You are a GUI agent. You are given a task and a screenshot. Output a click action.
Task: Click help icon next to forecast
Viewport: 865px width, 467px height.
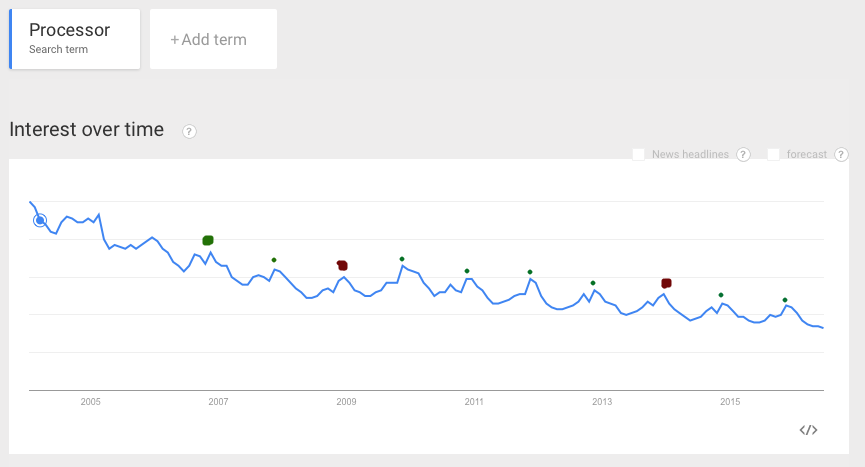(841, 154)
